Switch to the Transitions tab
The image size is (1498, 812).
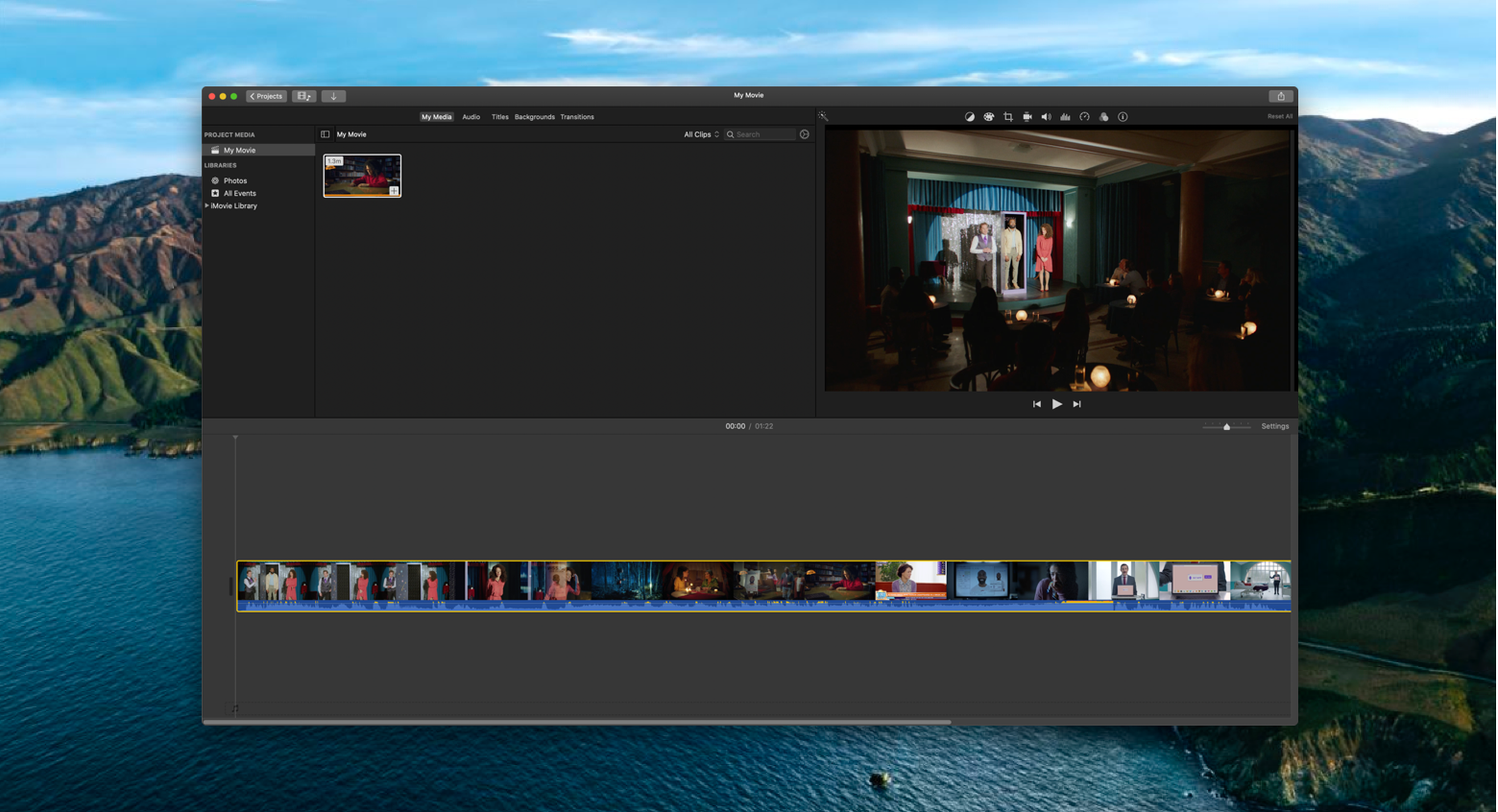pyautogui.click(x=577, y=117)
